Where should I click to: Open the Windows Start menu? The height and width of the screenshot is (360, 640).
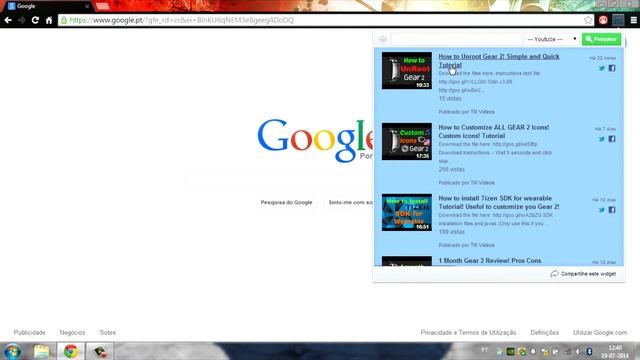coord(12,351)
